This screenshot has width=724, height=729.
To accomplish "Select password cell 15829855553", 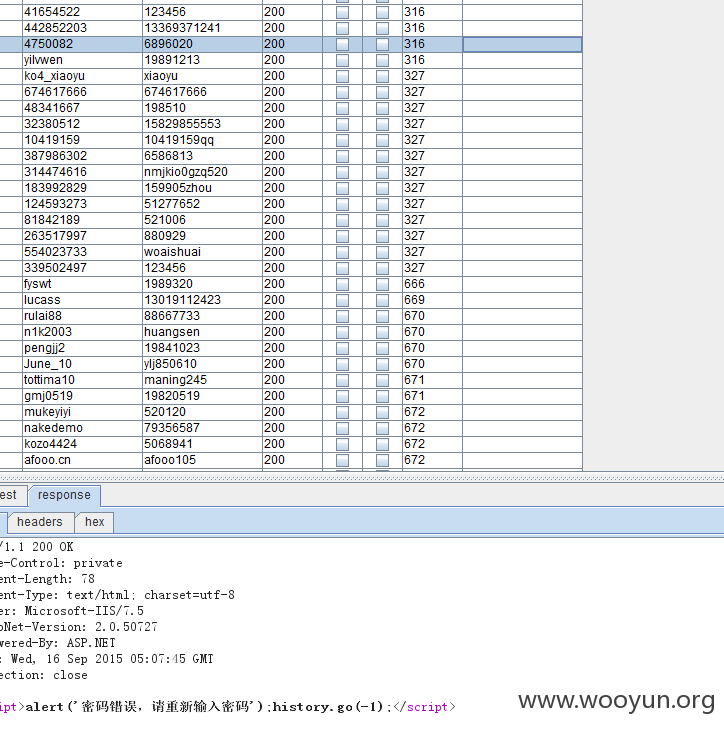I will click(202, 124).
